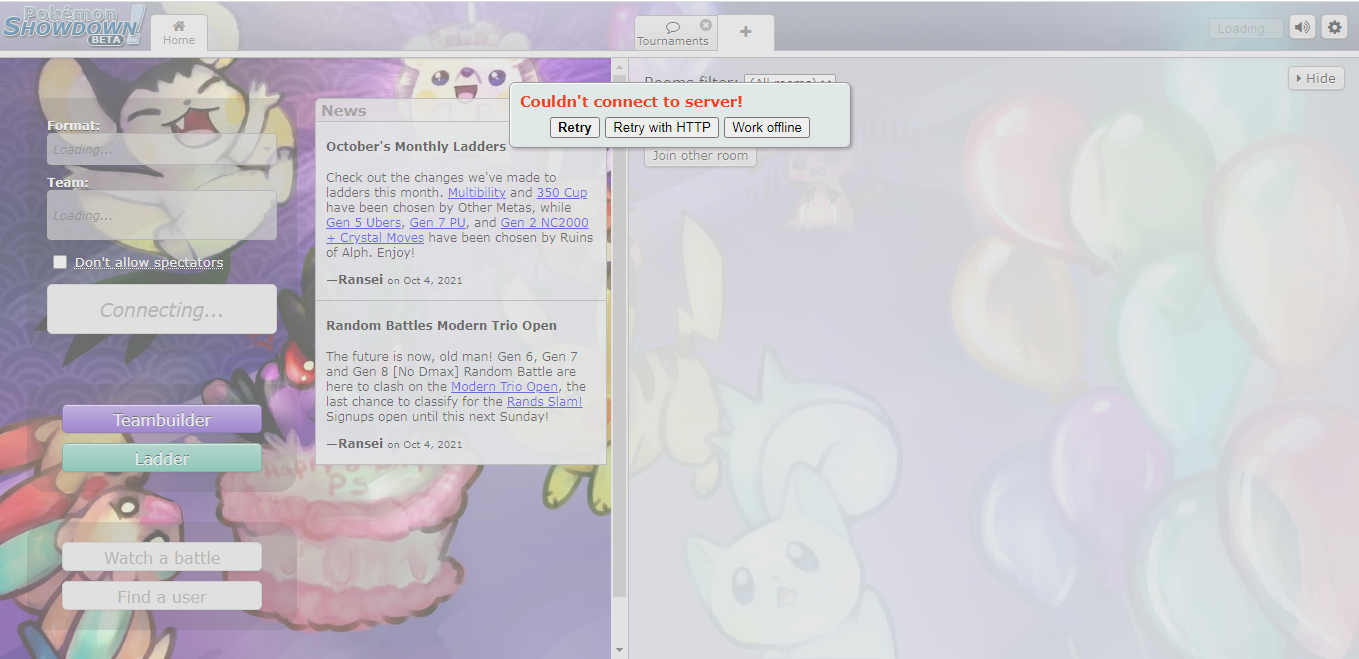This screenshot has height=659, width=1359.
Task: Open the 350 Cup link
Action: pyautogui.click(x=562, y=193)
